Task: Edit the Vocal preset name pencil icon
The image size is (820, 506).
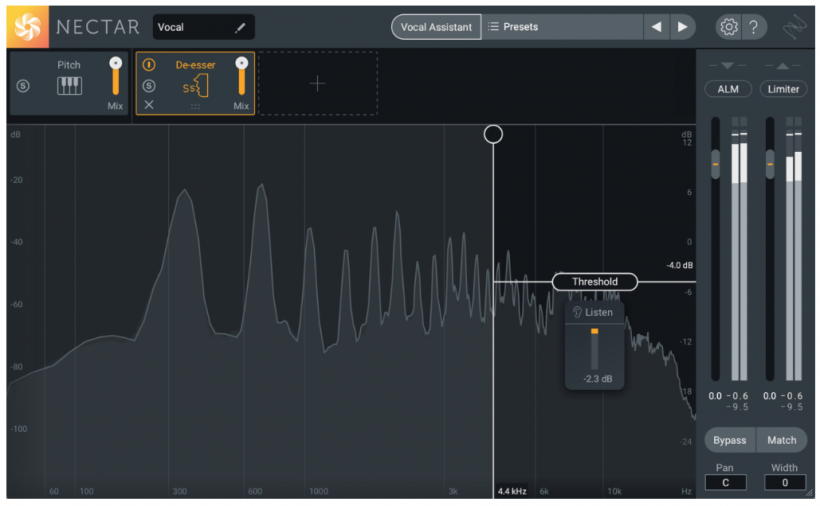Action: coord(240,28)
